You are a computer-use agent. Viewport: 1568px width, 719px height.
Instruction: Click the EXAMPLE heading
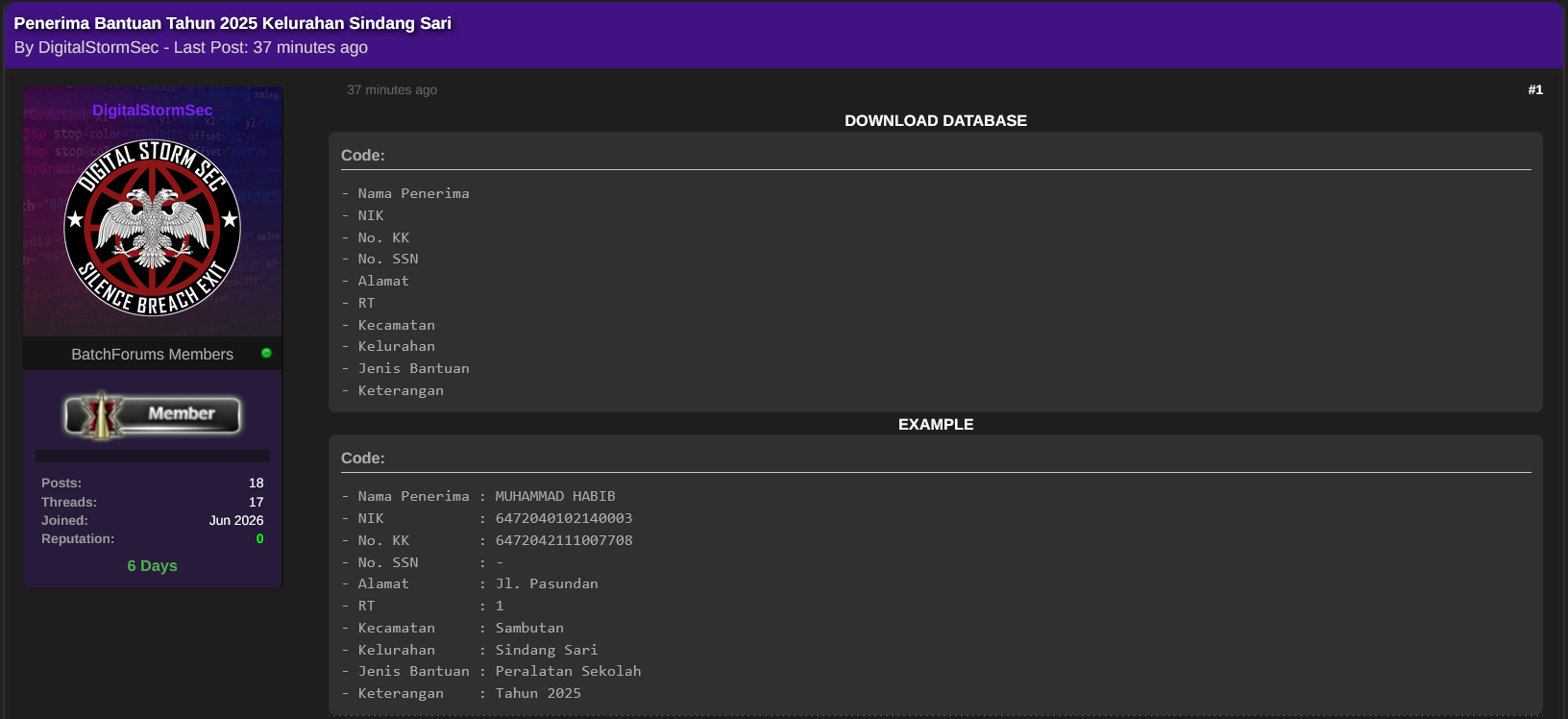936,424
